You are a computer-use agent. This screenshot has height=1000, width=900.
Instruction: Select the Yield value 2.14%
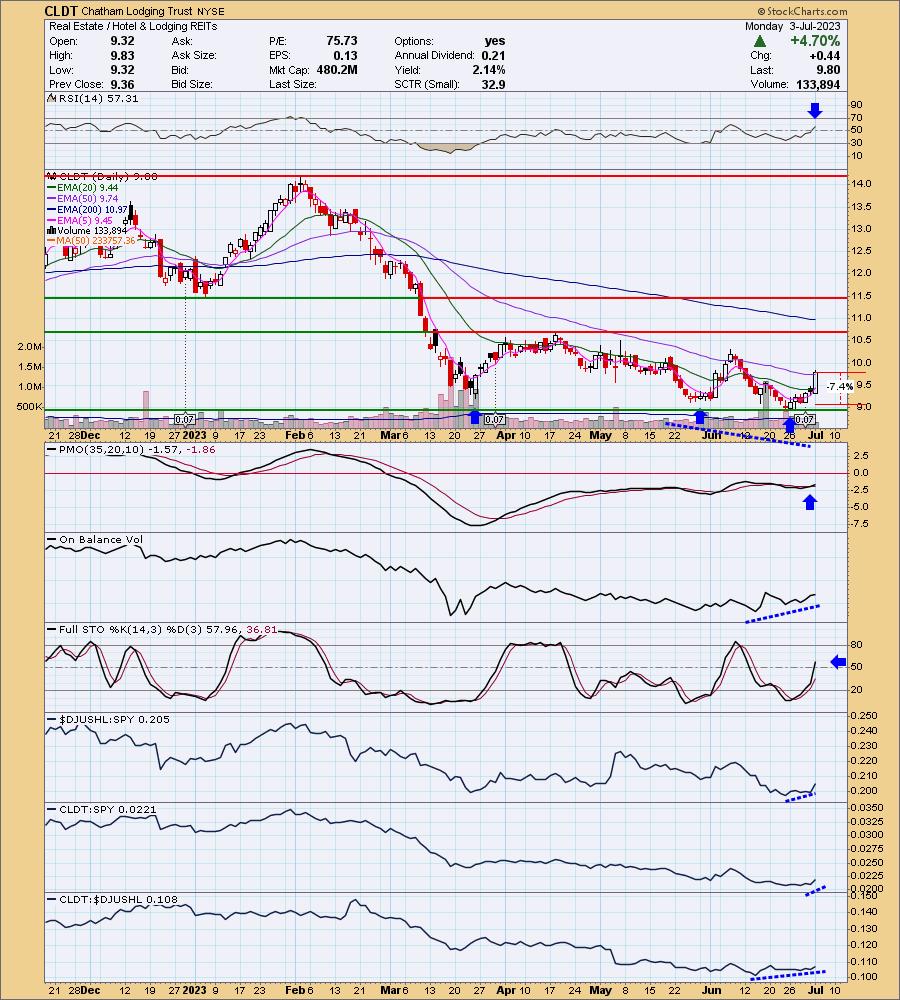coord(489,70)
